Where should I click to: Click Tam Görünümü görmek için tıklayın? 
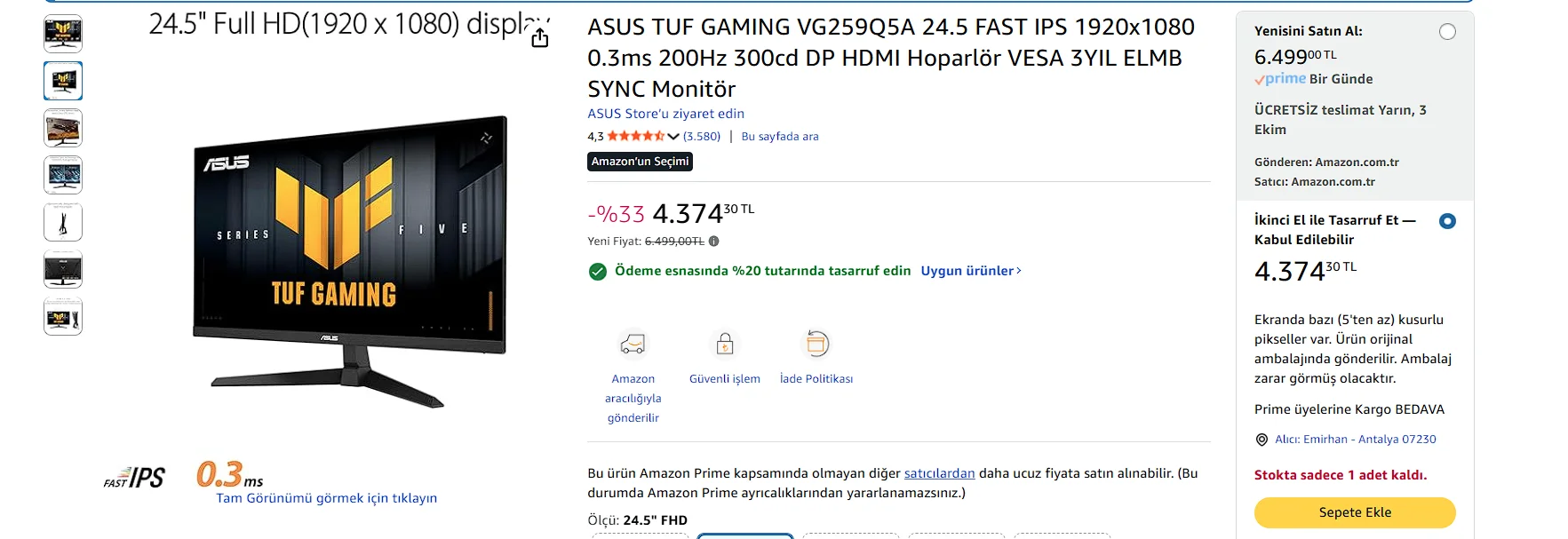(x=326, y=498)
